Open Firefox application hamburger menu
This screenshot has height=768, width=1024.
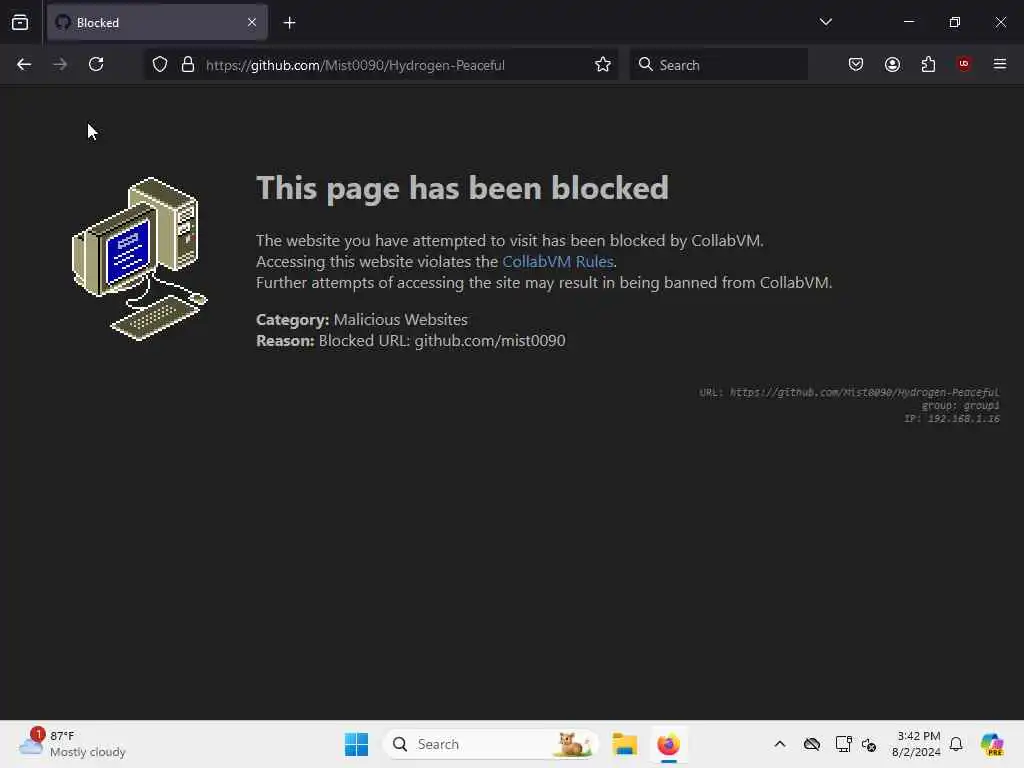[x=1000, y=64]
